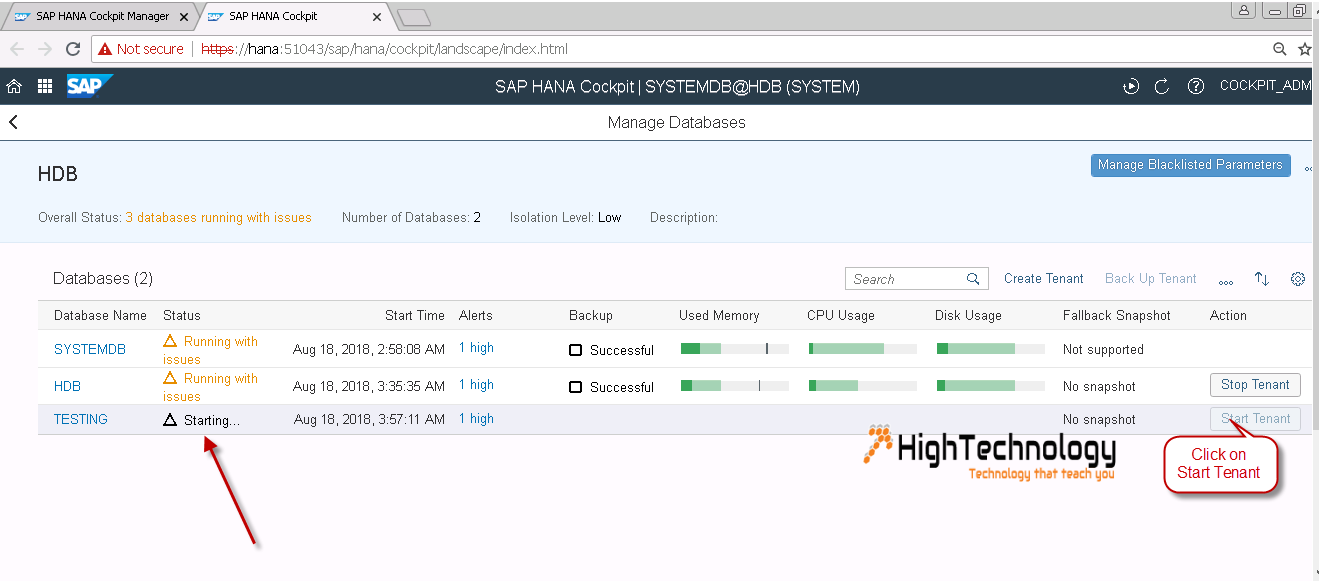Click the TESTING Starting status triangle
The image size is (1319, 581).
170,420
